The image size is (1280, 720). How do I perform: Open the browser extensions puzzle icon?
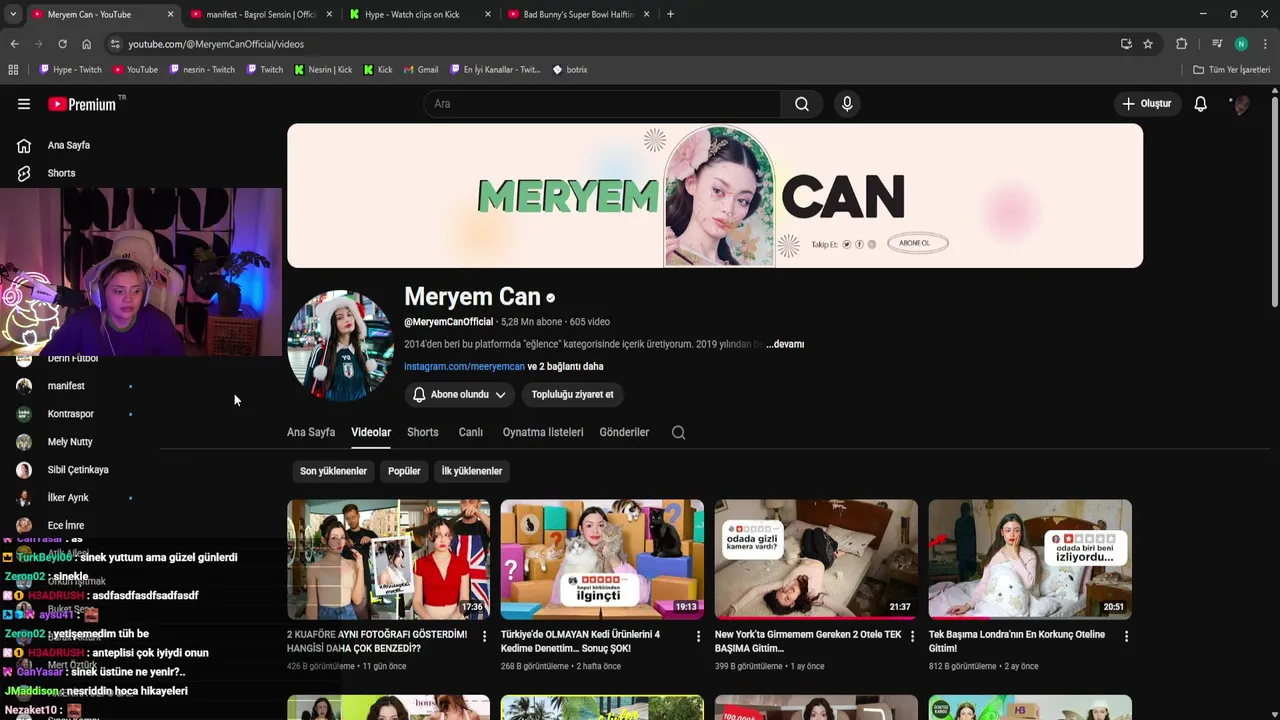click(1181, 44)
